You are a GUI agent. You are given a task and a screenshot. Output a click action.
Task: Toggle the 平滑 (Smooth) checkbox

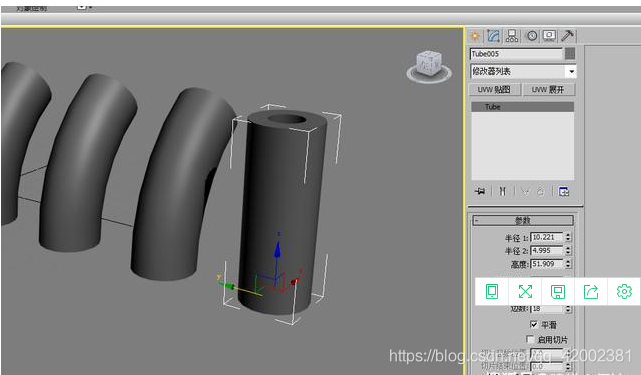pos(533,324)
